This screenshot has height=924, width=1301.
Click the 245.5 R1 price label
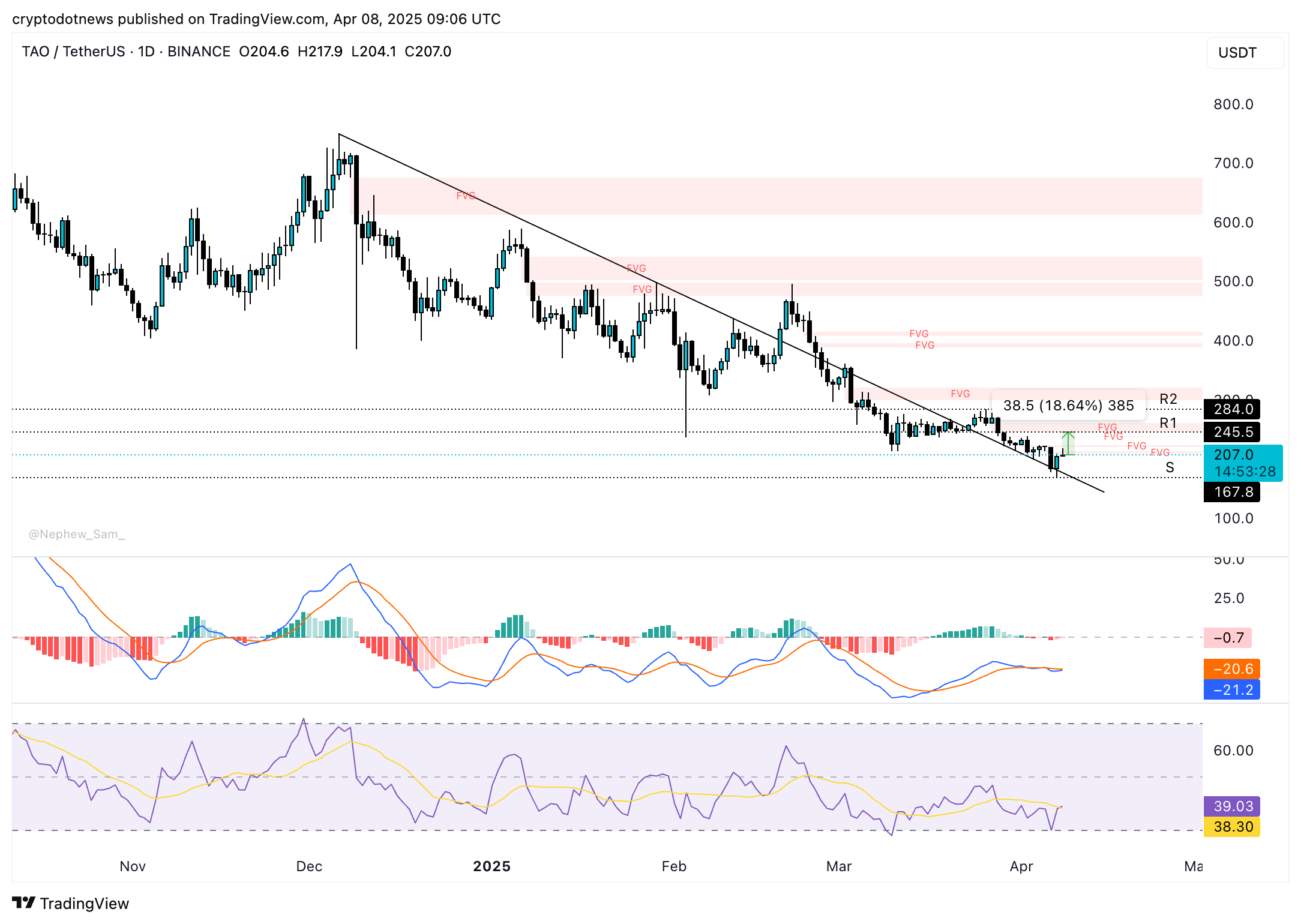1233,432
